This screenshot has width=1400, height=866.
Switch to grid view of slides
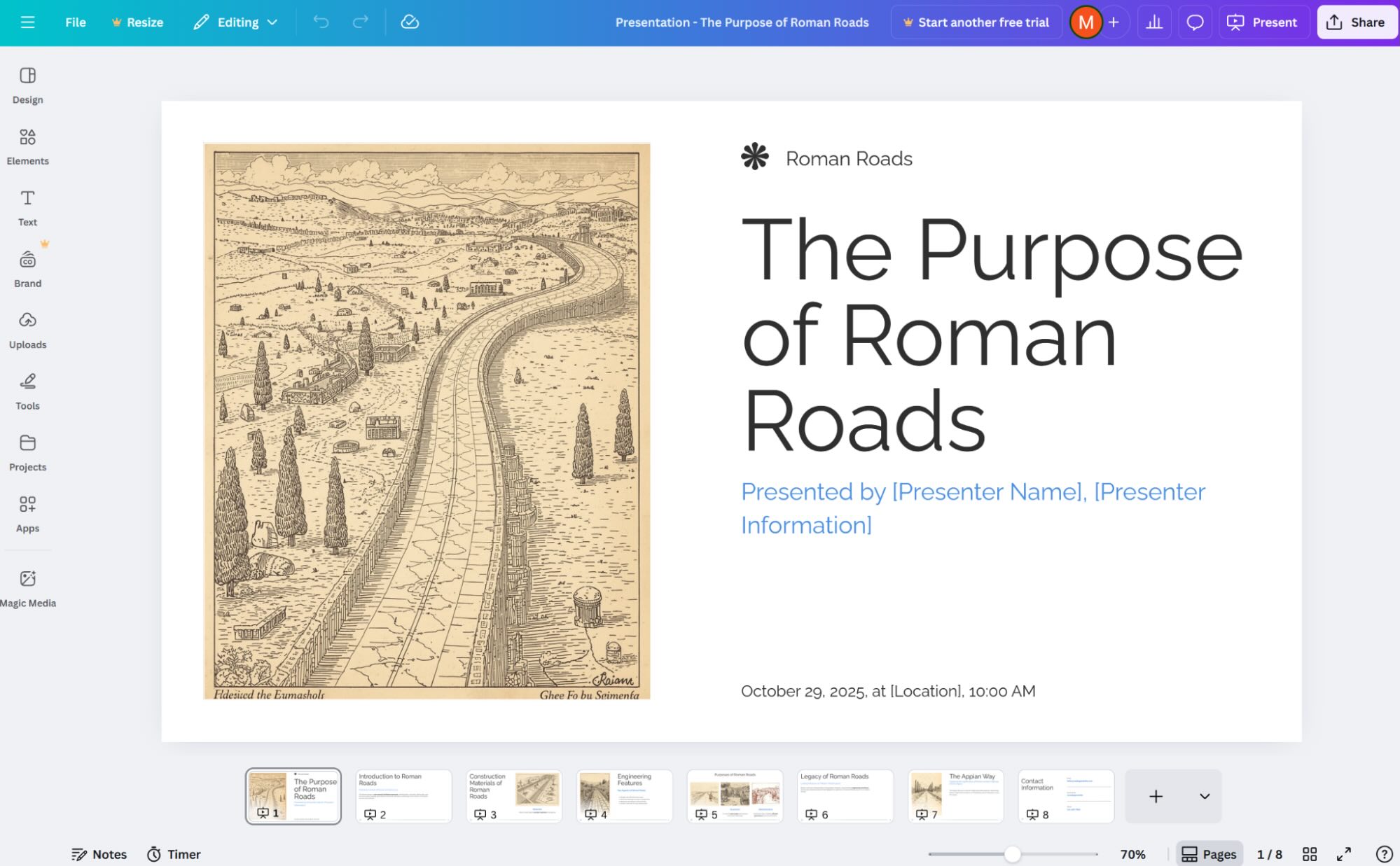1310,853
